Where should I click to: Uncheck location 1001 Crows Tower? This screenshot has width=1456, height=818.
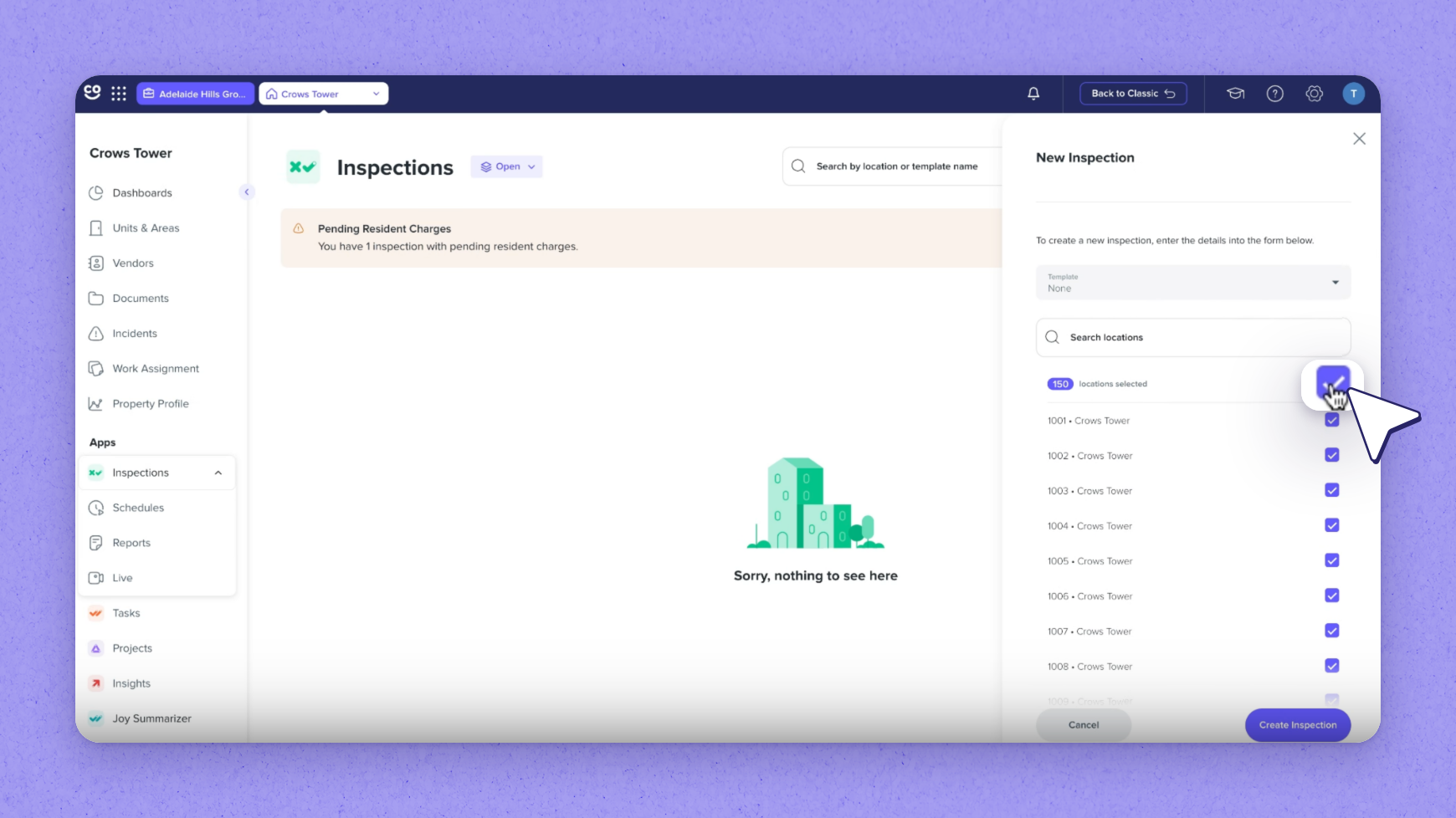(1331, 420)
